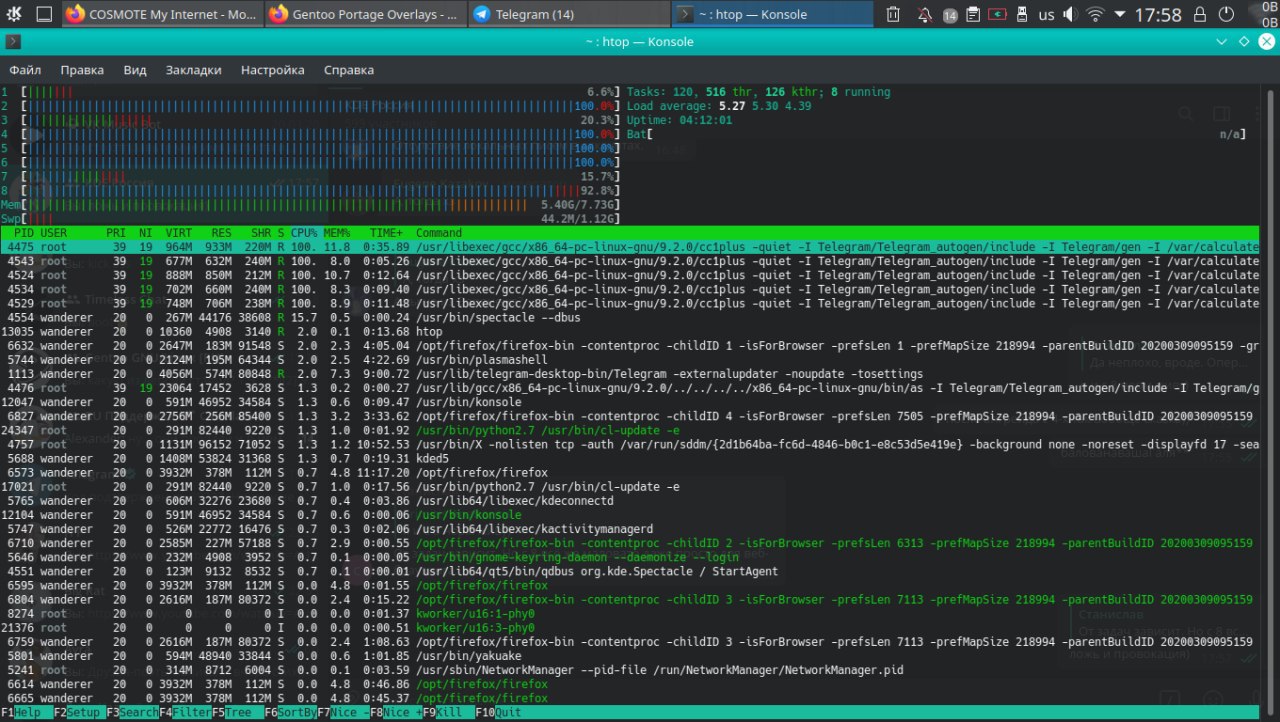Open the USB removable device tray icon
The height and width of the screenshot is (722, 1280).
click(1021, 15)
